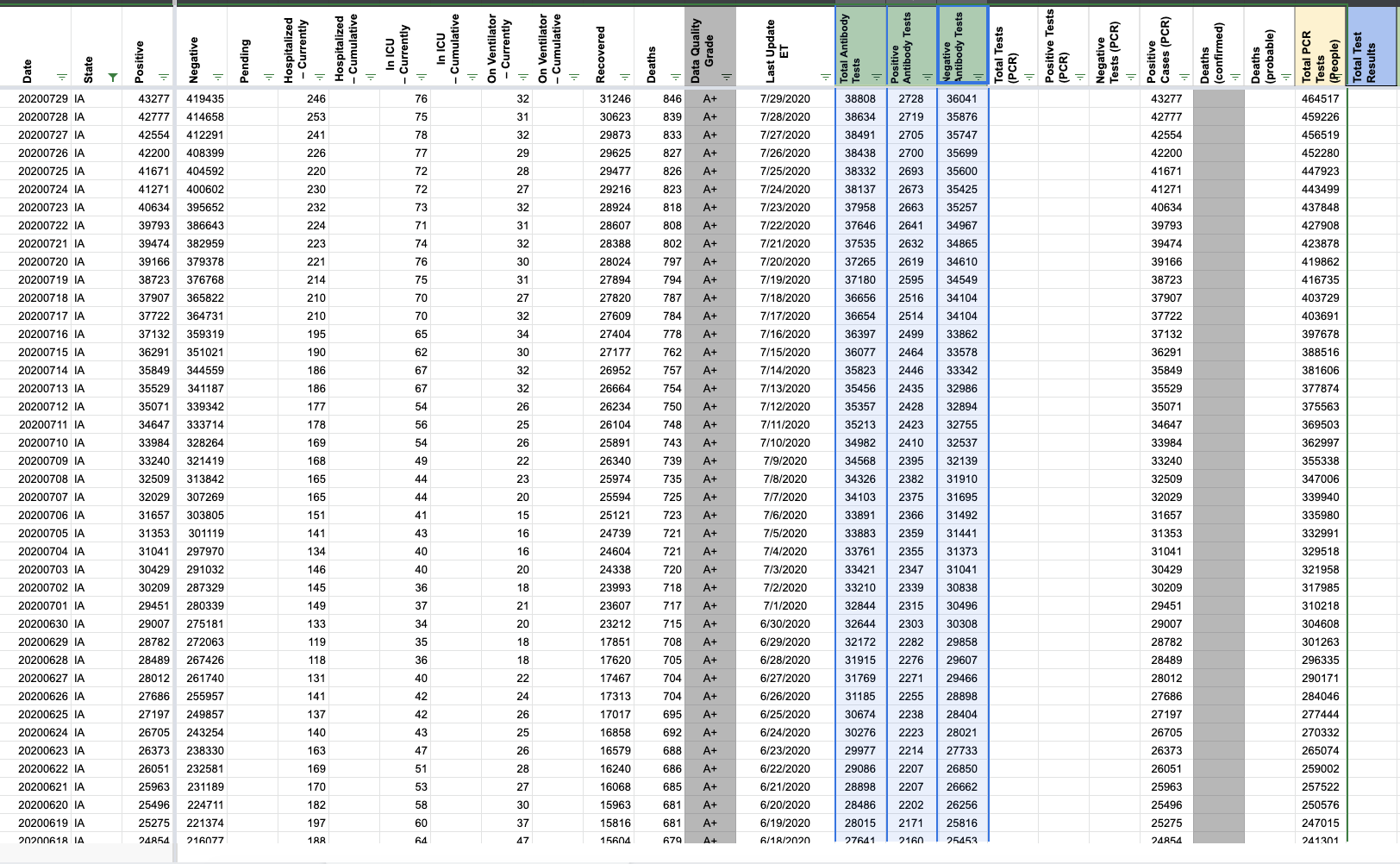Click Total Antibody Tests value 33210
Viewport: 1400px width, 864px height.
pyautogui.click(x=859, y=588)
